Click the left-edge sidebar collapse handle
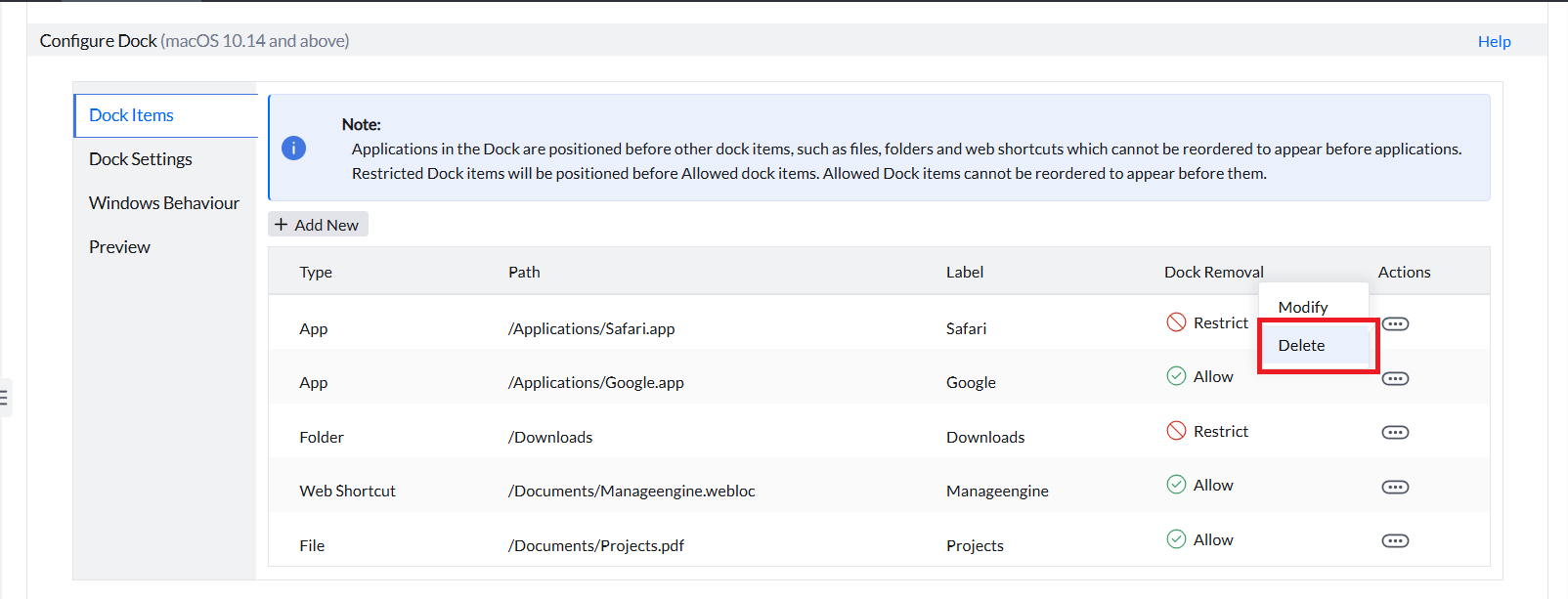The height and width of the screenshot is (599, 1568). coord(5,398)
